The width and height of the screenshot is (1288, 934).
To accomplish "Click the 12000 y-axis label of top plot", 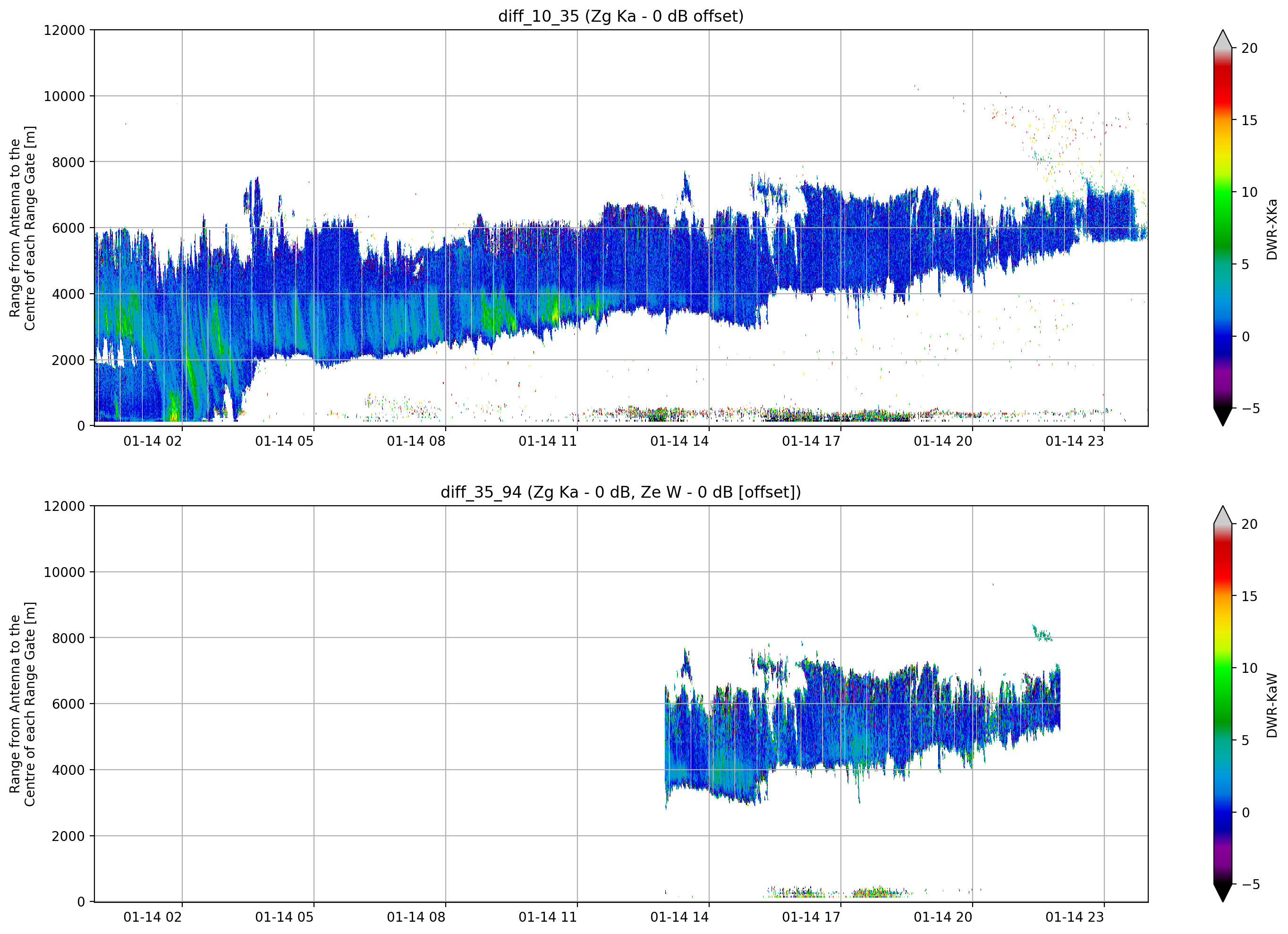I will point(64,30).
